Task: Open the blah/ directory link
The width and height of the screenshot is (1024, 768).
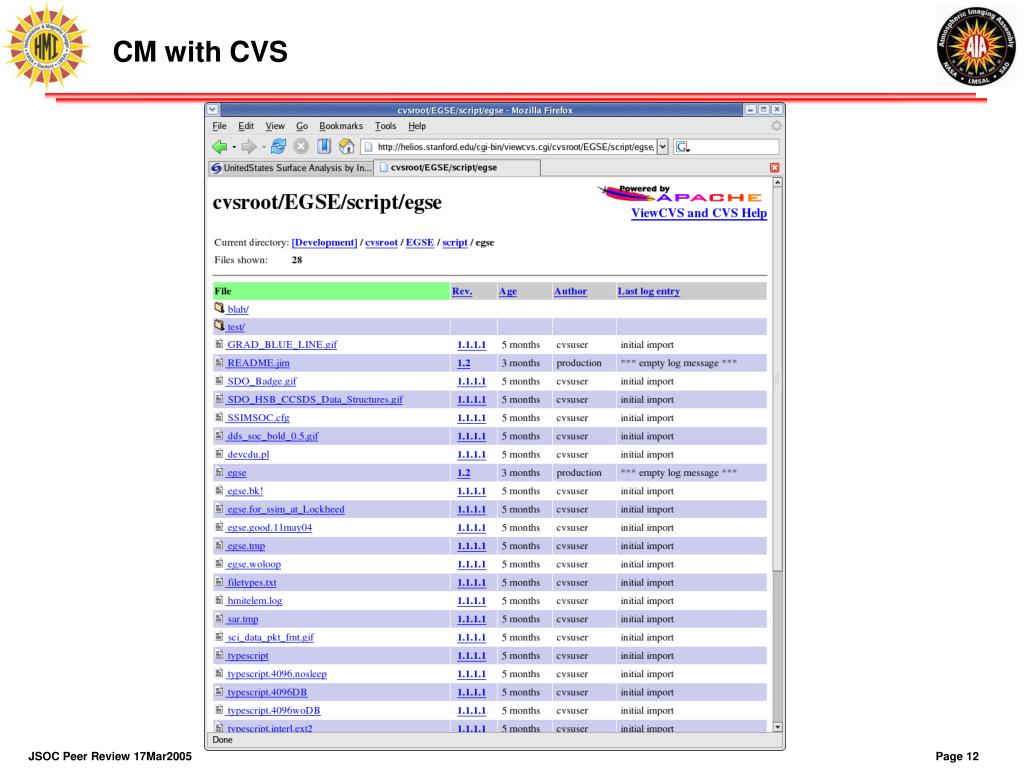Action: coord(238,309)
